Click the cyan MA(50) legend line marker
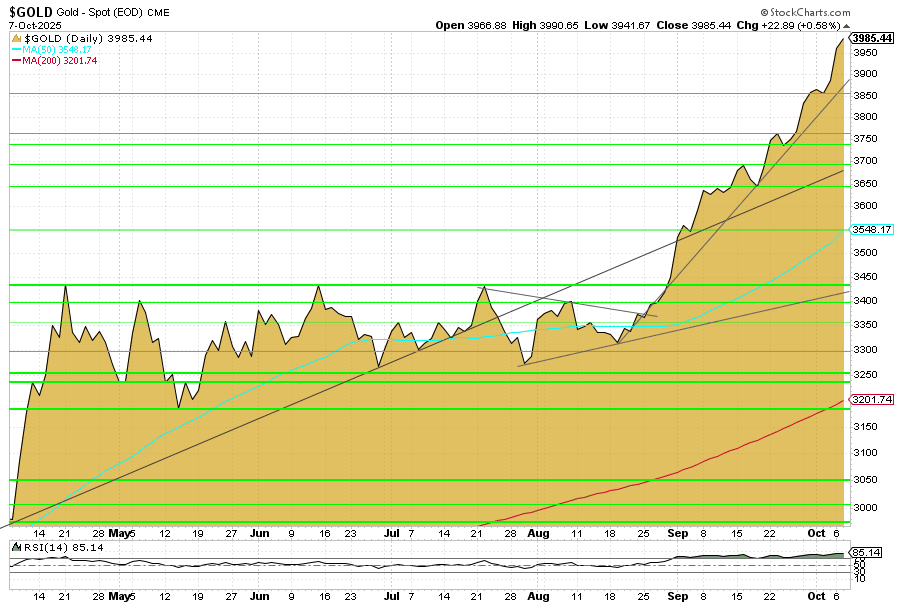 16,48
